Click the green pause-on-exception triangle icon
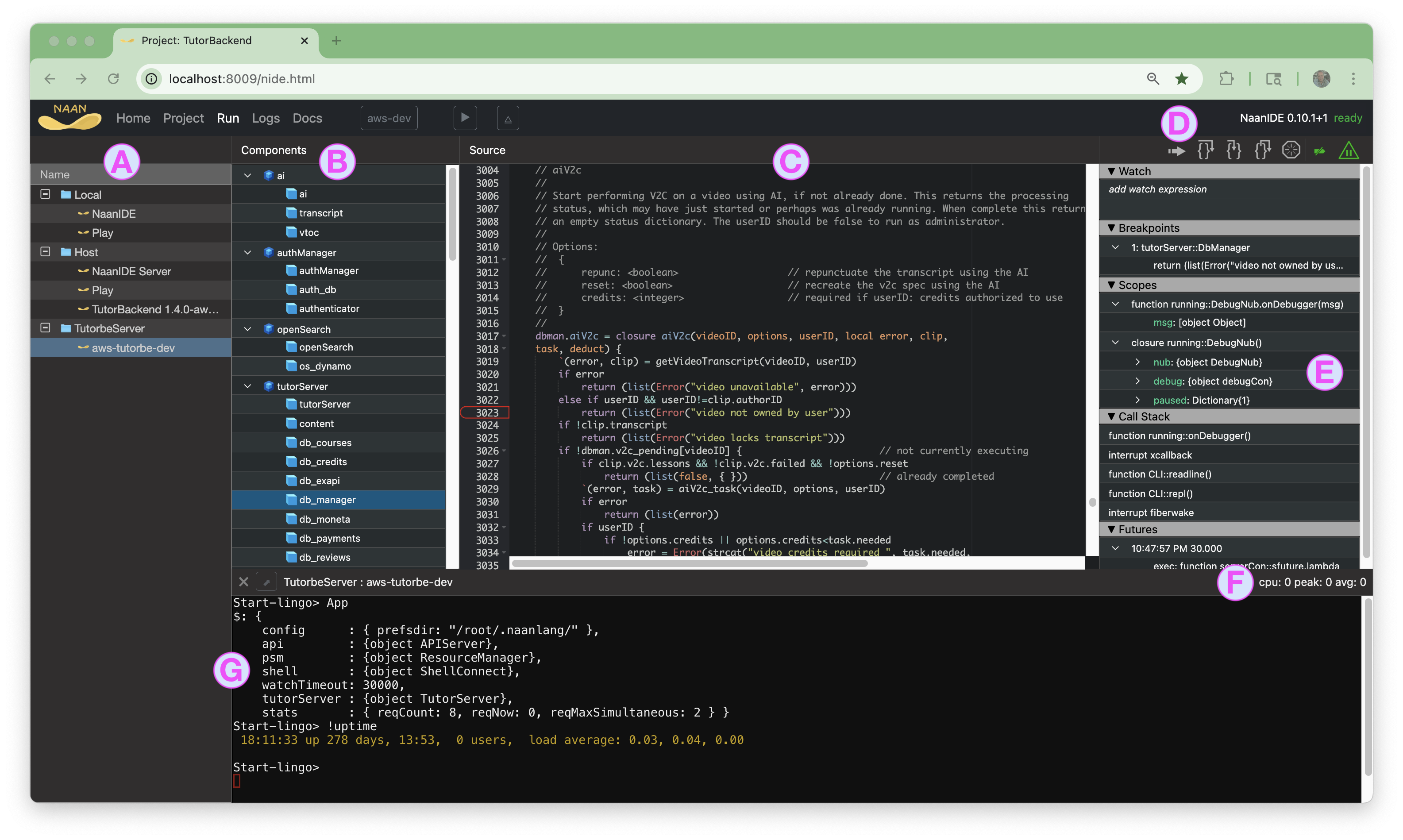The width and height of the screenshot is (1403, 840). click(x=1349, y=150)
